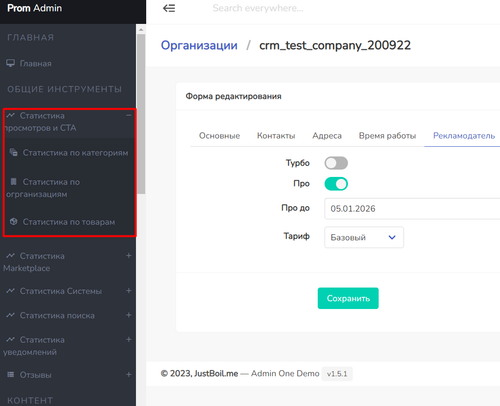Image resolution: width=500 pixels, height=406 pixels.
Task: Click the sidebar vertical scrollbar thumb
Action: coord(141,113)
